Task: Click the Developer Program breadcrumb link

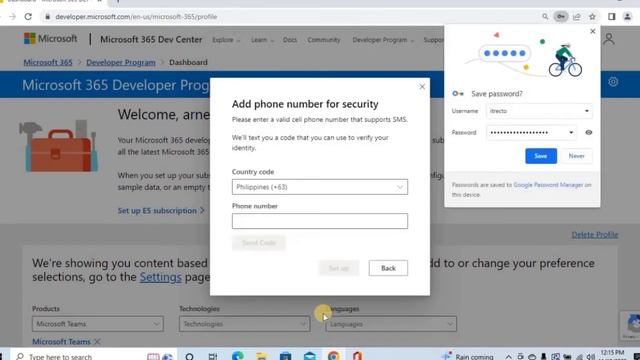Action: tap(121, 62)
